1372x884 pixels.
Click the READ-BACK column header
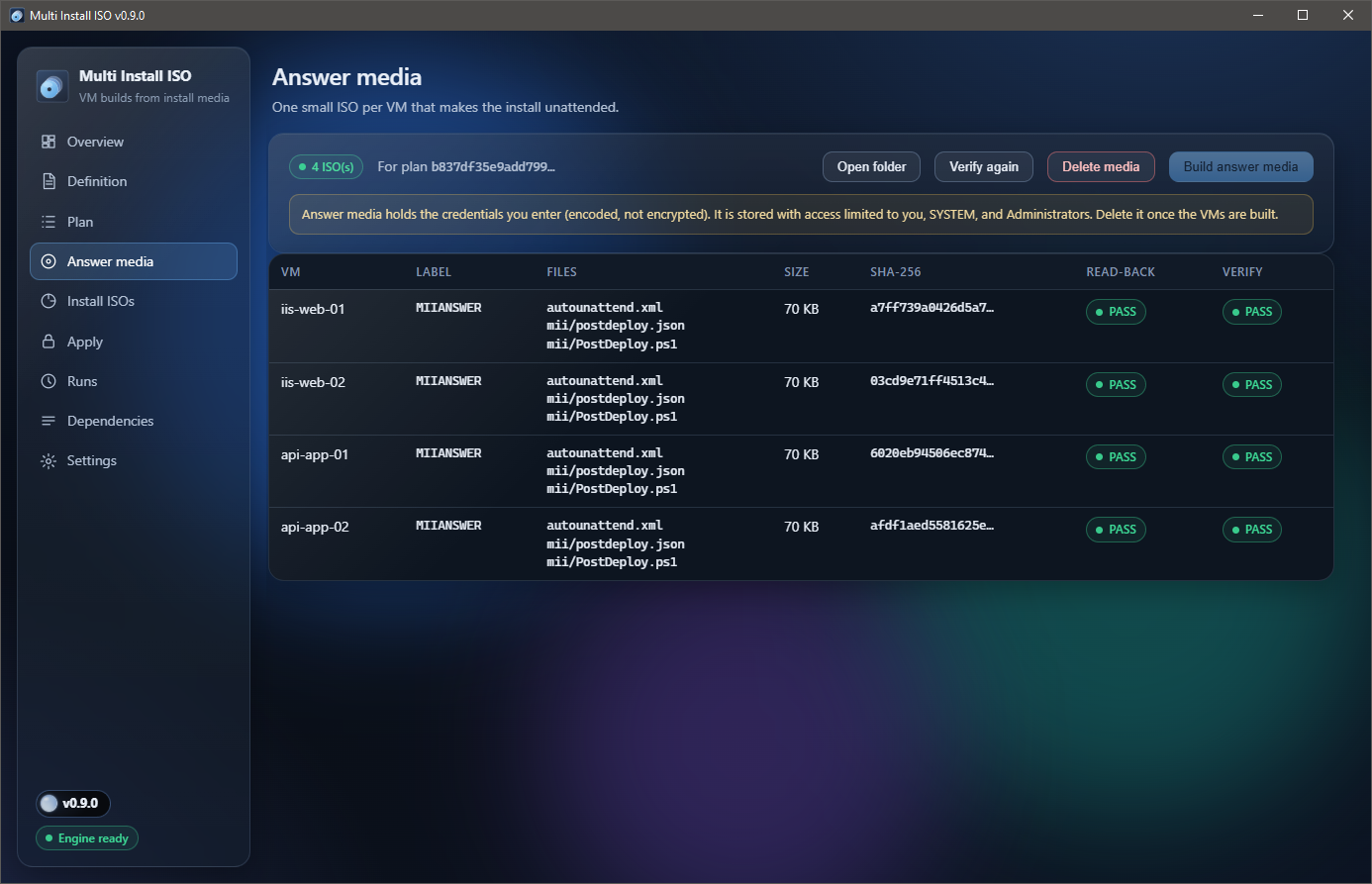point(1121,272)
